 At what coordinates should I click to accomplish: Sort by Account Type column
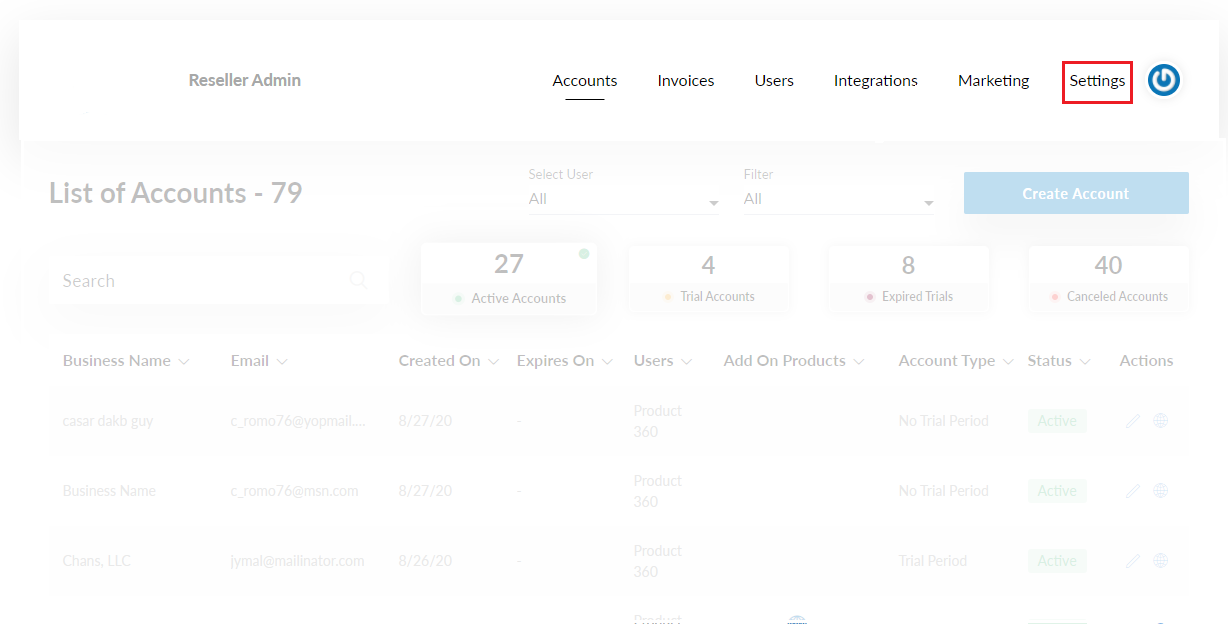click(956, 361)
